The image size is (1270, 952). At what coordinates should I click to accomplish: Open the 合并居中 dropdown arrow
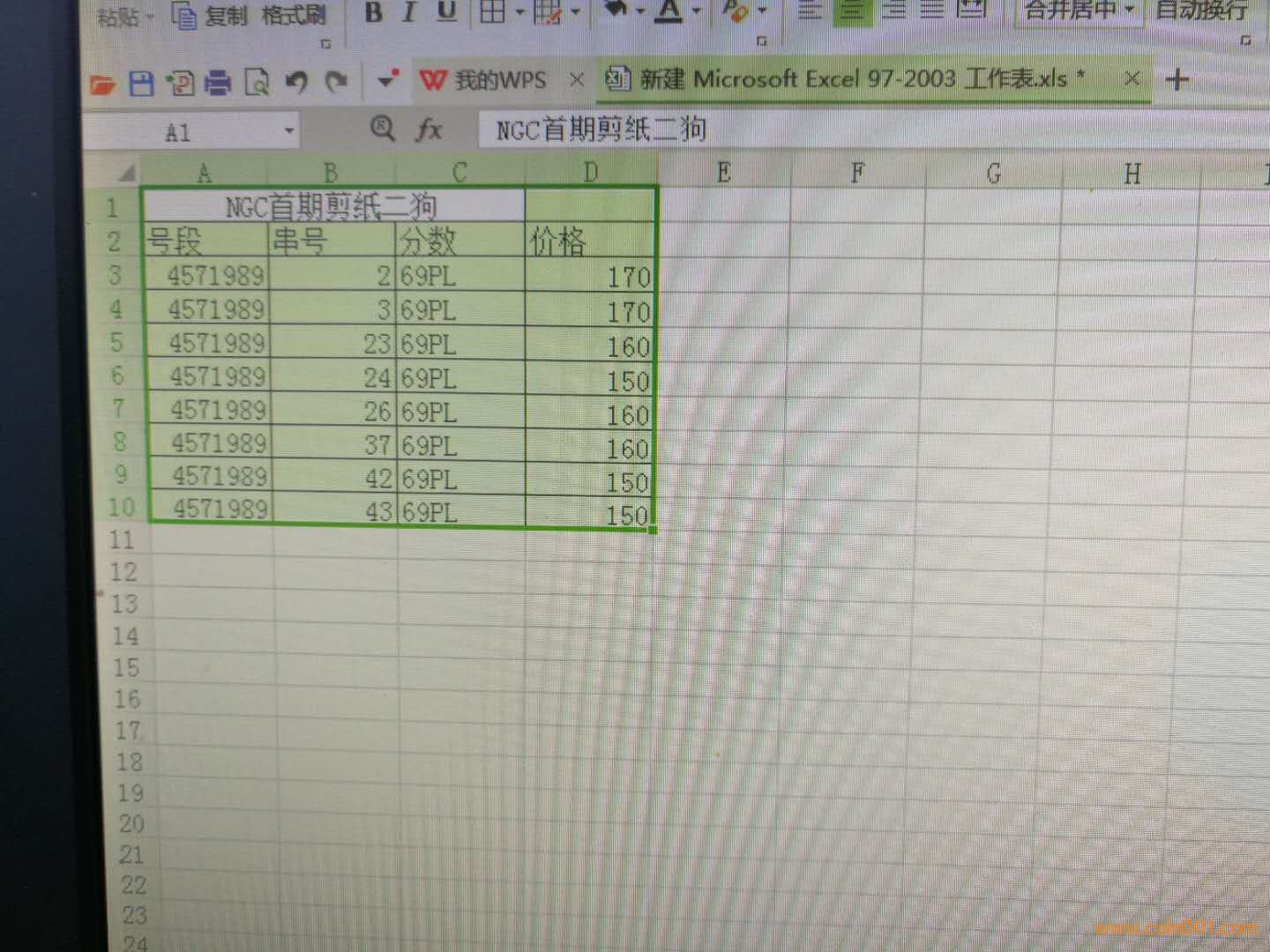point(1129,11)
